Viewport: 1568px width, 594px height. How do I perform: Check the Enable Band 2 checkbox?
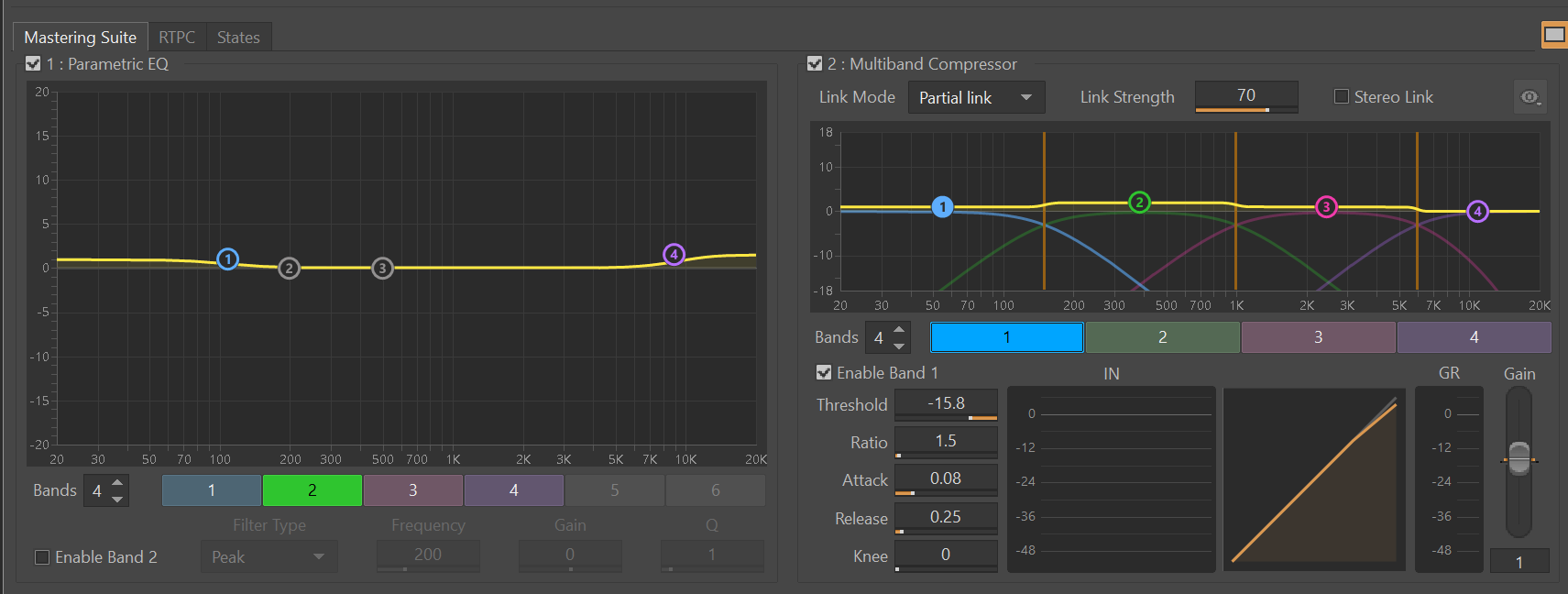(42, 557)
